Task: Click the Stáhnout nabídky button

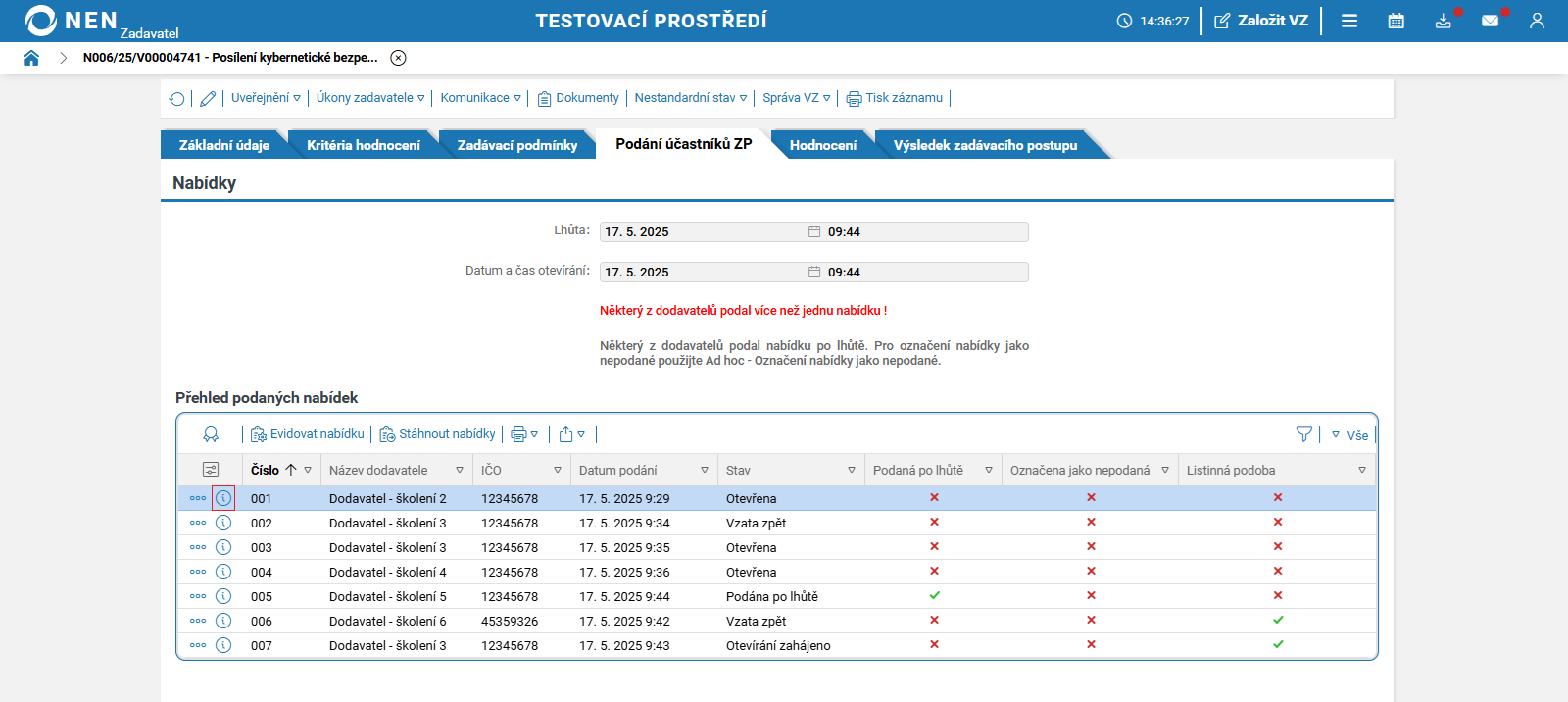Action: (437, 434)
